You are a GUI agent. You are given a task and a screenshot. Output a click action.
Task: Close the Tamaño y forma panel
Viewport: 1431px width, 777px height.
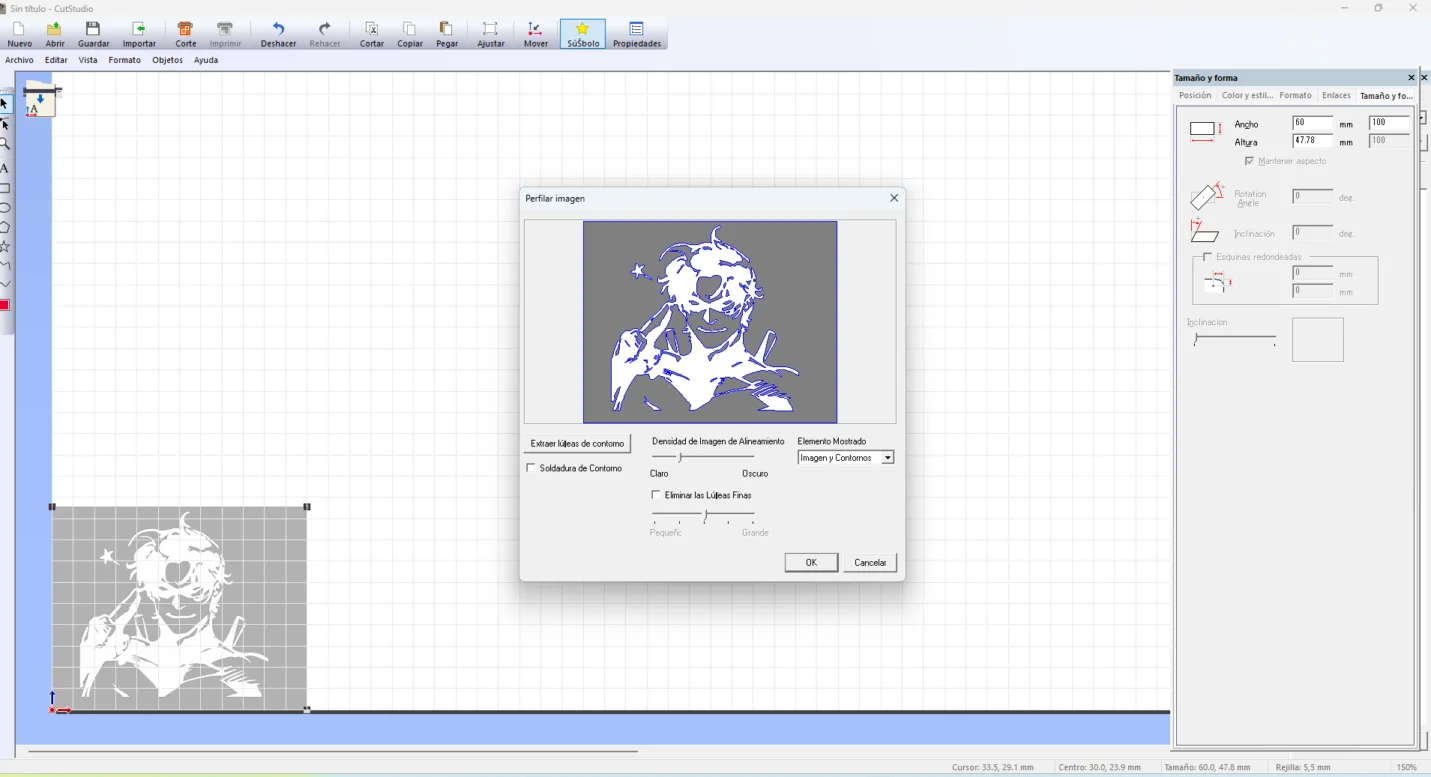pos(1411,77)
